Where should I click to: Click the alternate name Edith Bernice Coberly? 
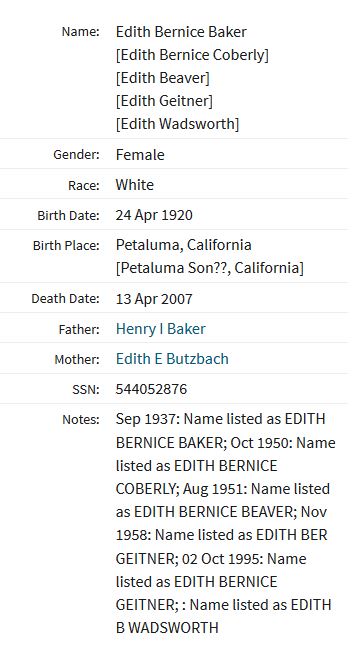tap(192, 55)
